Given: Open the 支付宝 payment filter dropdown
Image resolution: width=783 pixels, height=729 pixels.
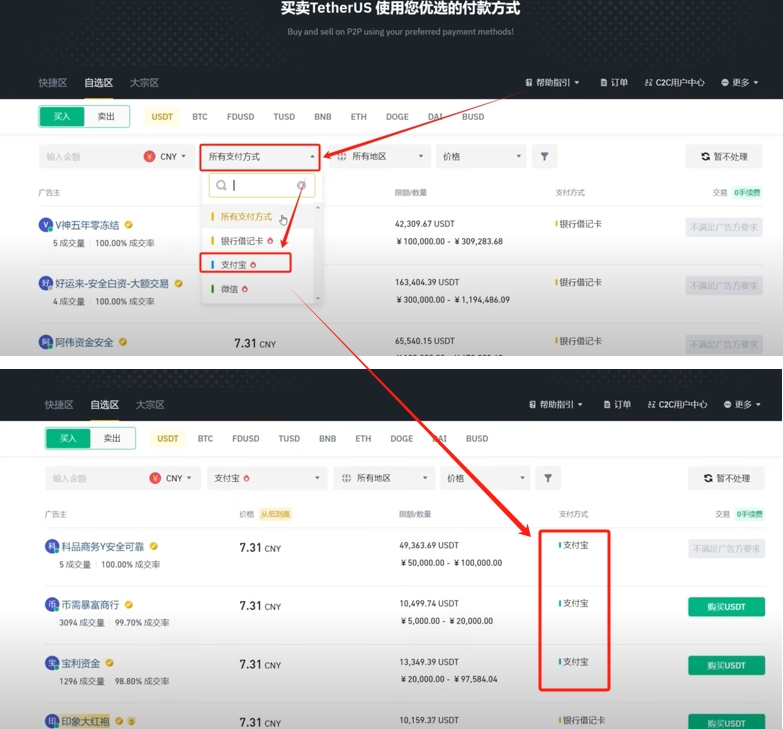Looking at the screenshot, I should coord(267,478).
